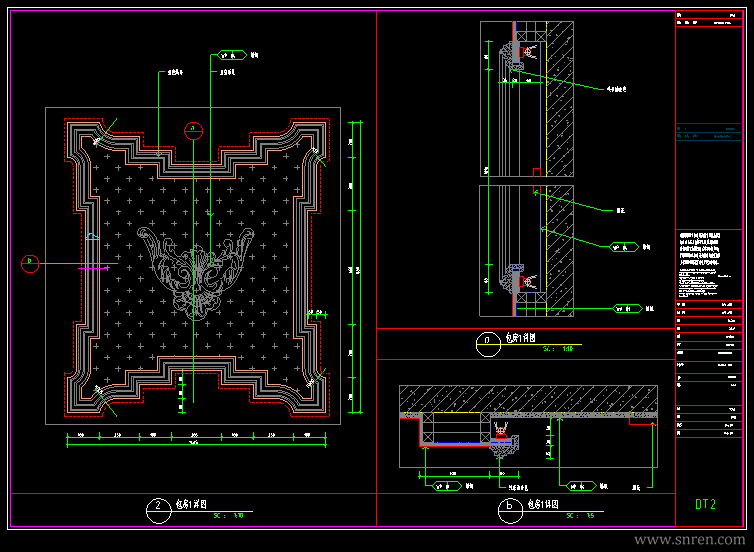The width and height of the screenshot is (754, 552).
Task: Select the red section marker 'b' circle left of plan
Action: (x=30, y=263)
